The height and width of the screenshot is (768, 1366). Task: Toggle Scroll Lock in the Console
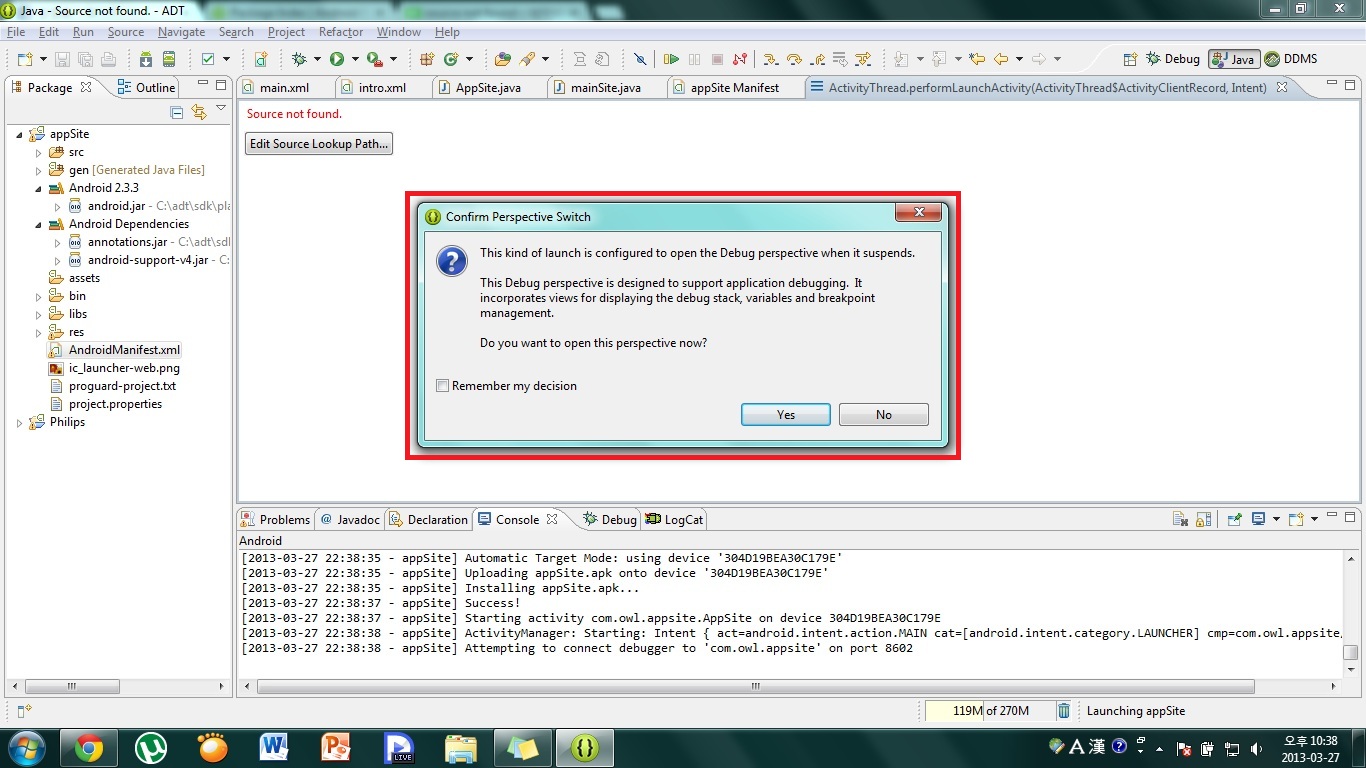point(1204,519)
